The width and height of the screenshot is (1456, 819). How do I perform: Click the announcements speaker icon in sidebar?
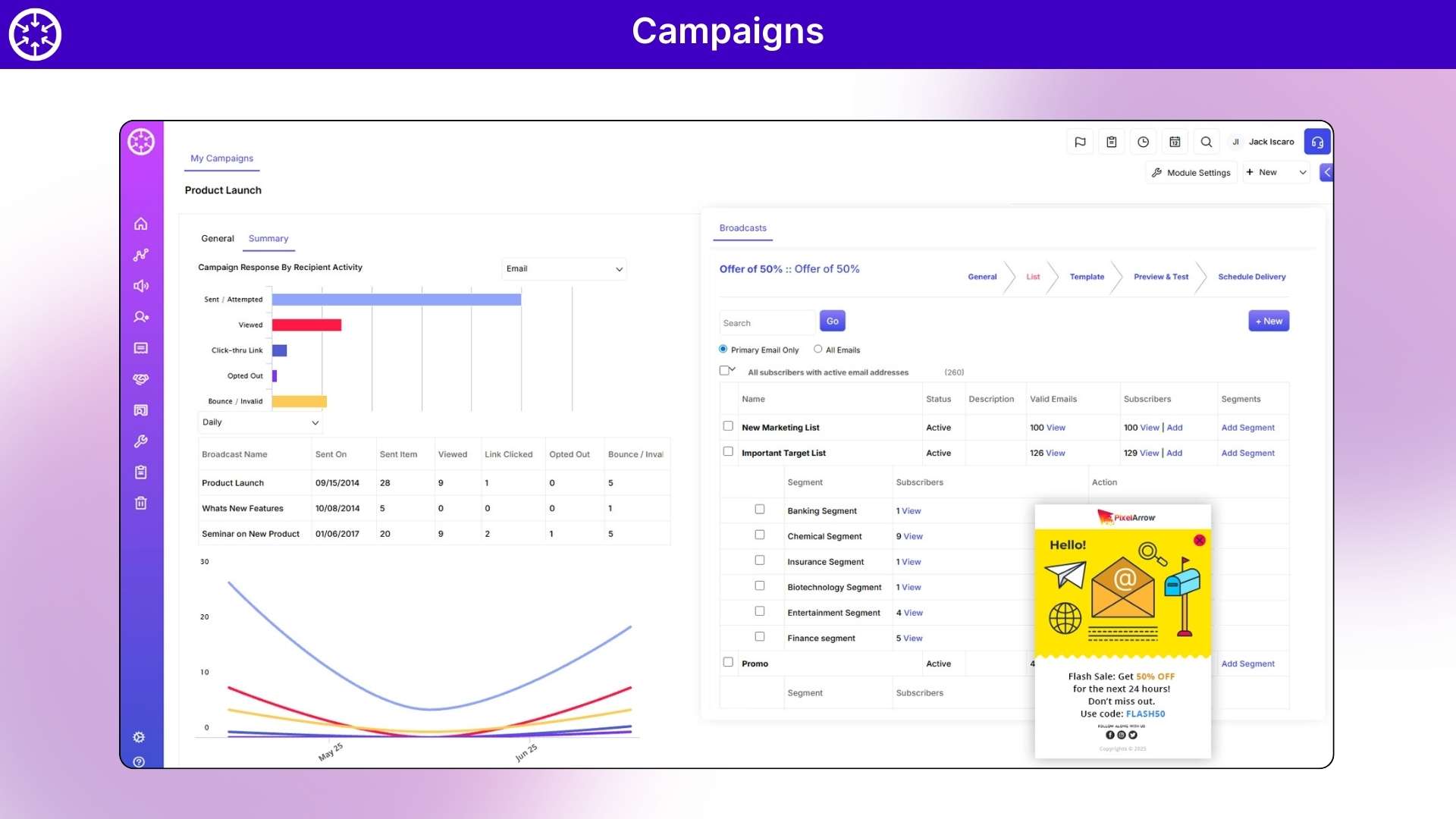click(x=141, y=286)
